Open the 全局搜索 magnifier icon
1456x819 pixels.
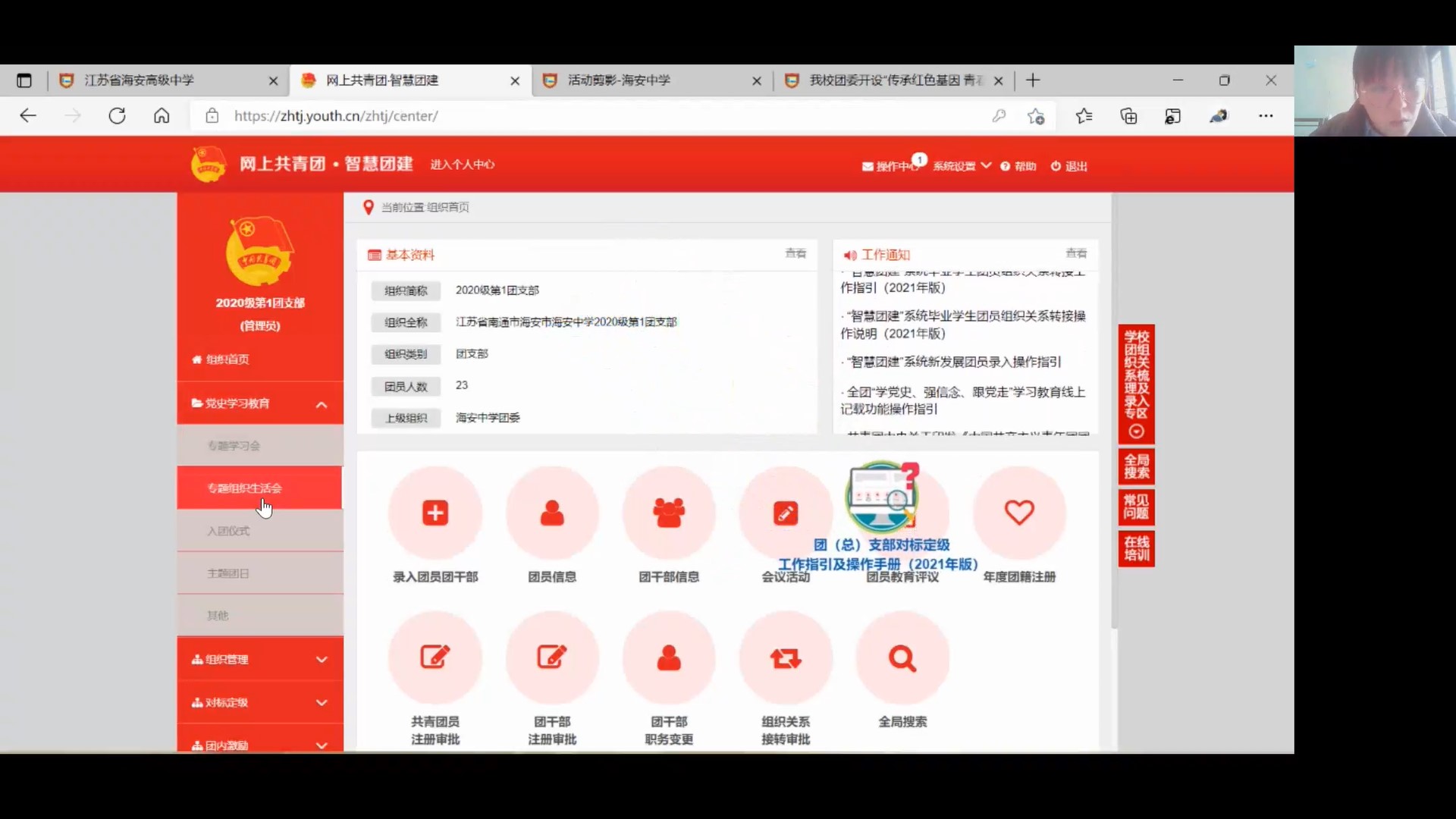(902, 657)
